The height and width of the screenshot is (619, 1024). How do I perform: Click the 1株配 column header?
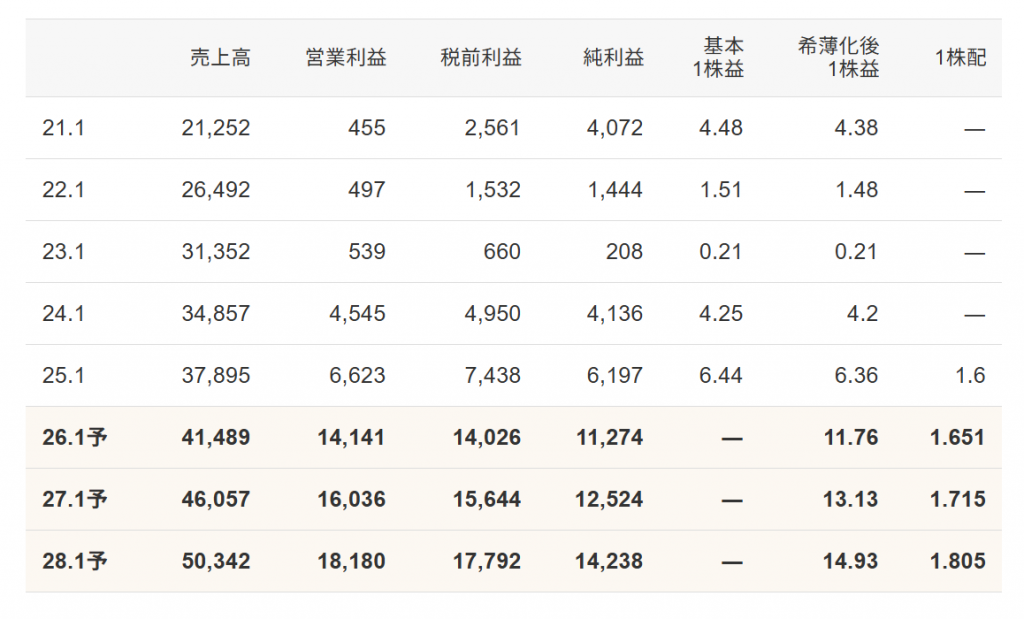coord(960,58)
